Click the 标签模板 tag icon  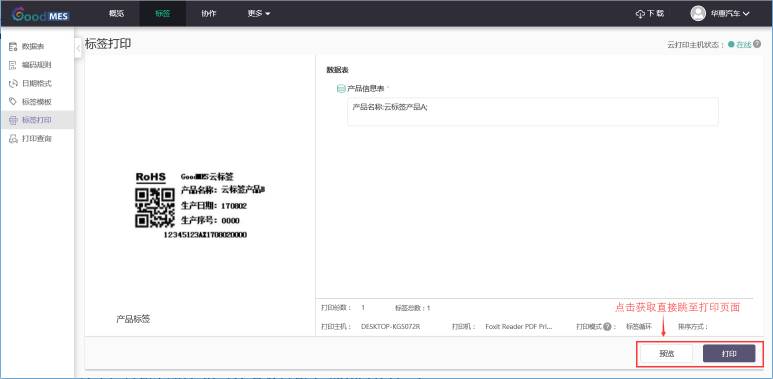point(13,102)
